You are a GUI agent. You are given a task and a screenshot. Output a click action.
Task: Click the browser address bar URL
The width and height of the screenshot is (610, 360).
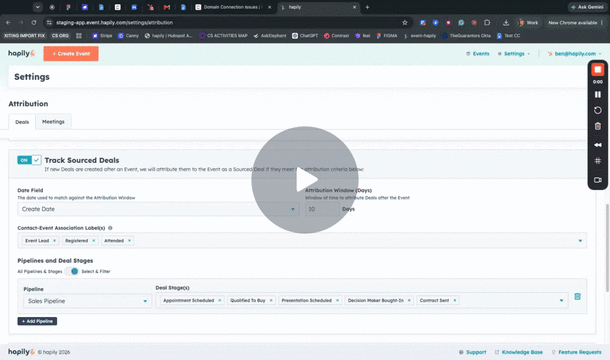[114, 23]
